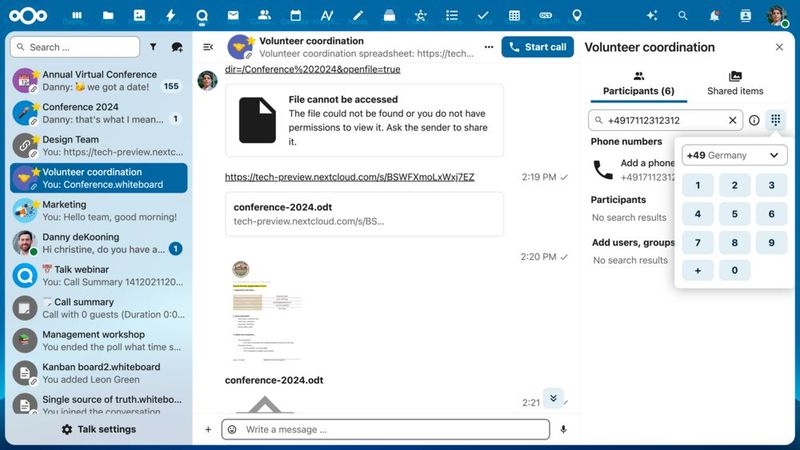This screenshot has width=800, height=450.
Task: Collapse the conversation list sidebar
Action: [x=208, y=47]
